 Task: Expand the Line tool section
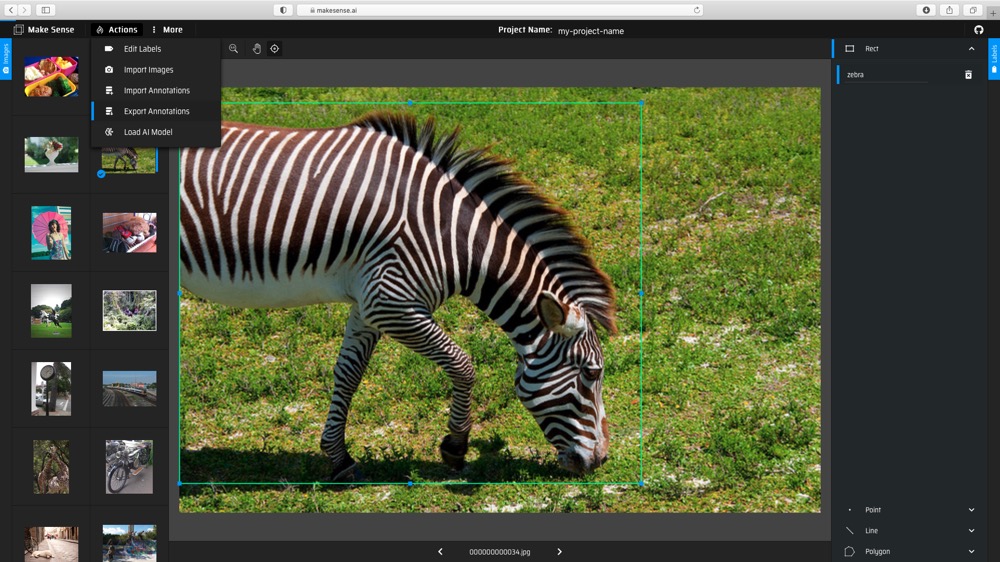tap(970, 531)
